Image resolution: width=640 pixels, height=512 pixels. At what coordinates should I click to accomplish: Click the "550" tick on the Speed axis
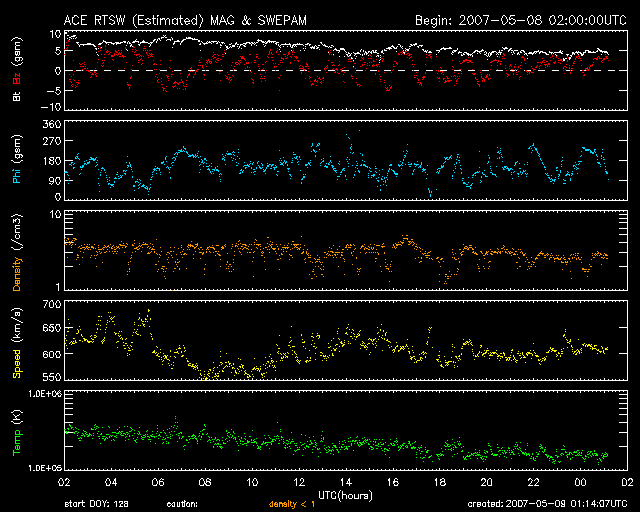(x=52, y=377)
